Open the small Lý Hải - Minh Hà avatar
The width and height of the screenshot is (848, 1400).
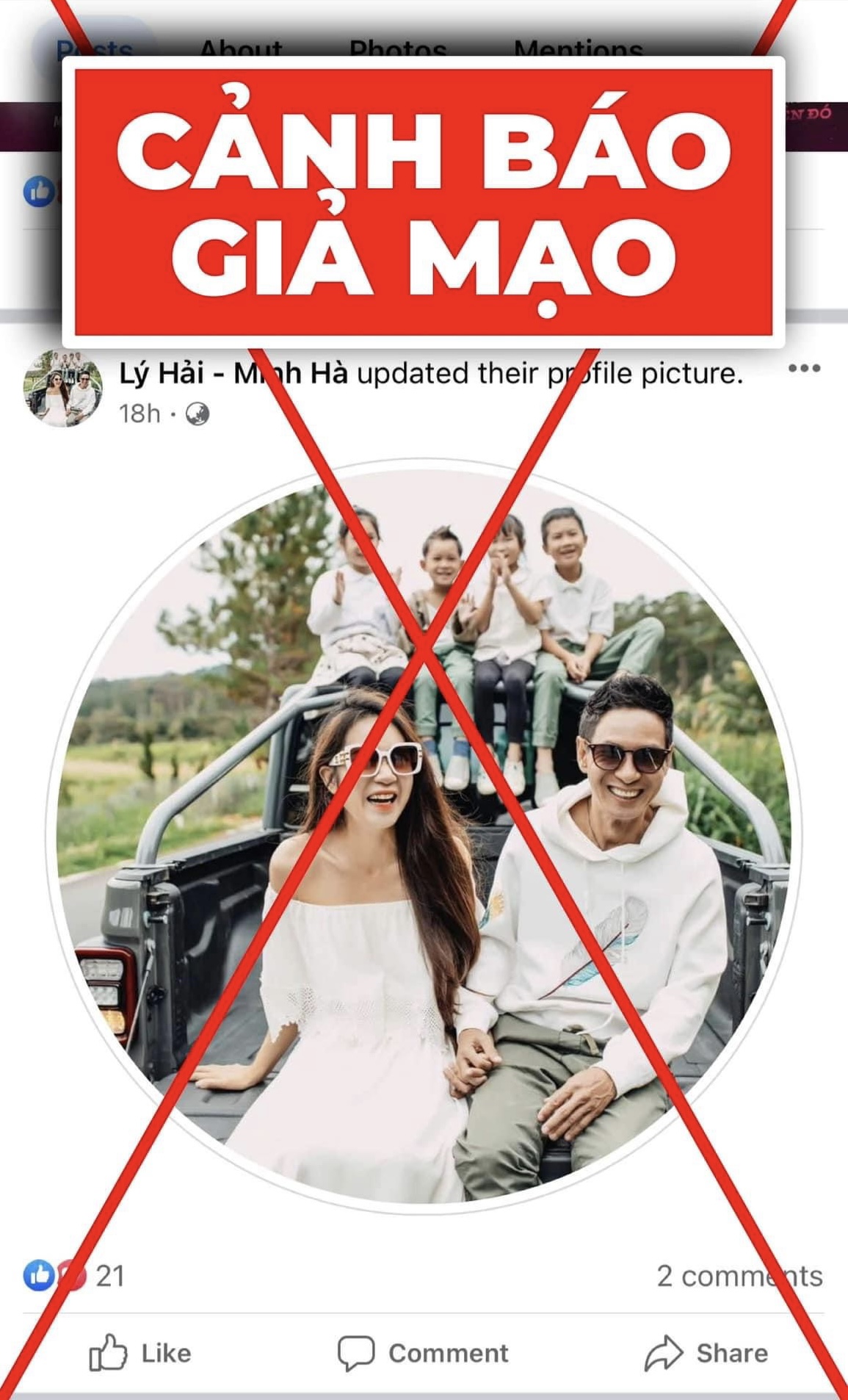coord(63,388)
